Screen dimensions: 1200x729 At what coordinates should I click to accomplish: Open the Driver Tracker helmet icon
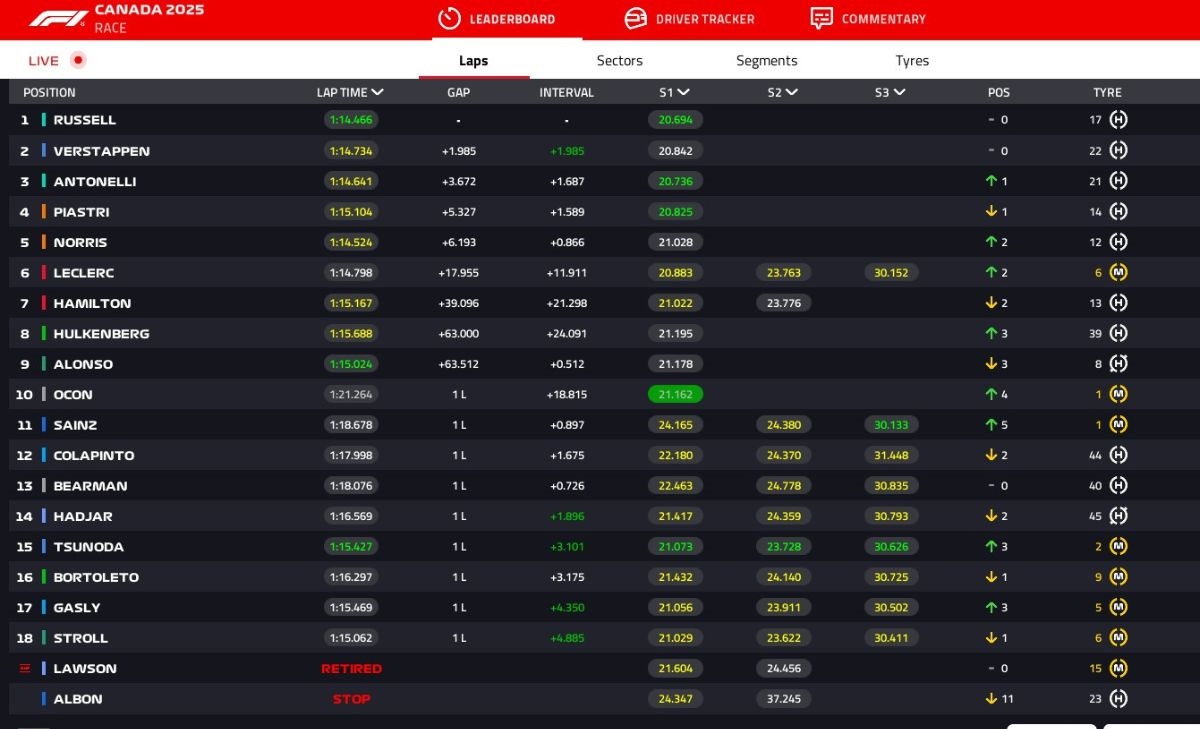635,19
